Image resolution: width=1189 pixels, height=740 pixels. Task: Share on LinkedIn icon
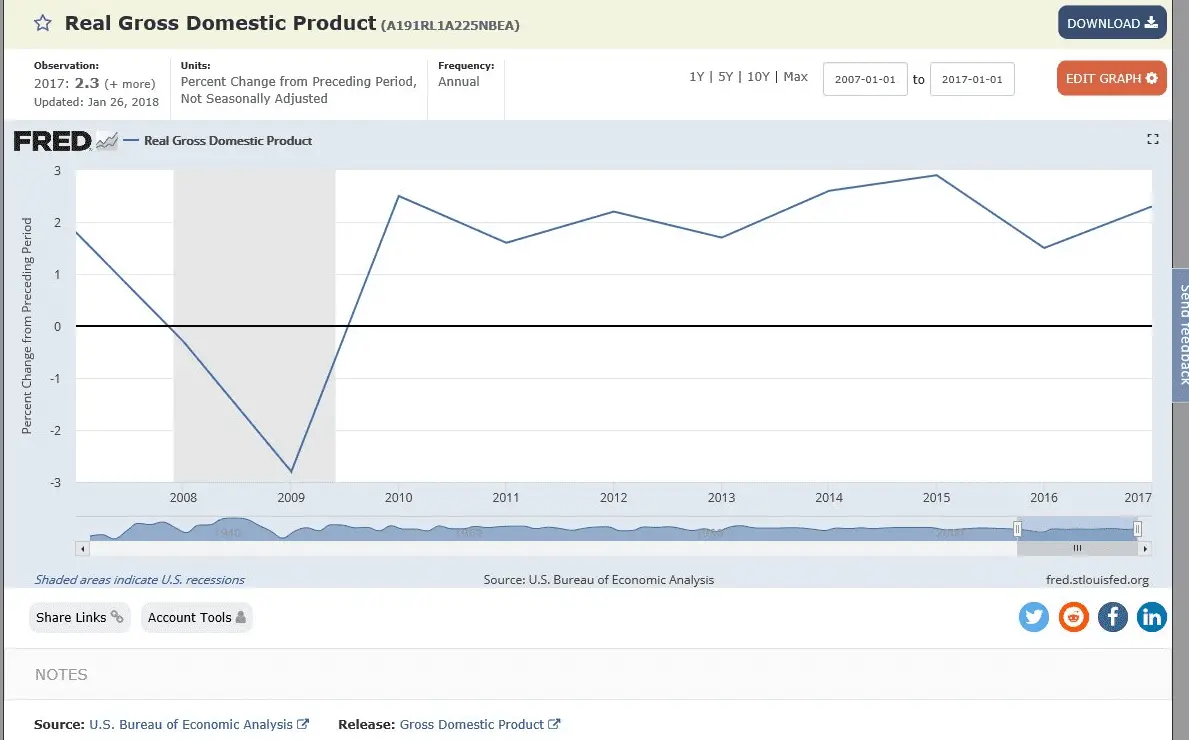tap(1152, 617)
